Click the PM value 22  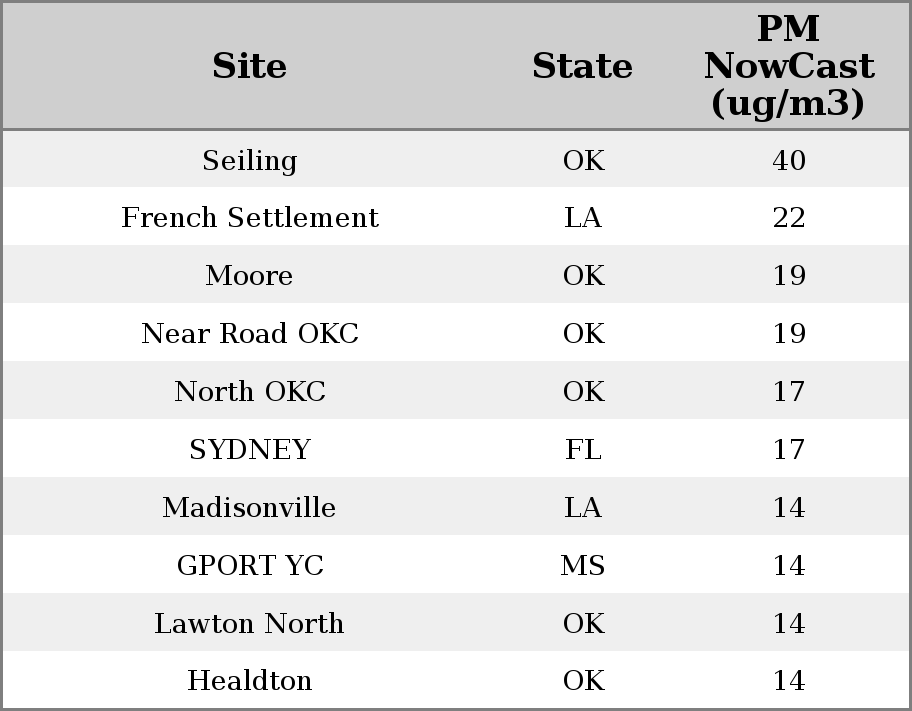[788, 218]
